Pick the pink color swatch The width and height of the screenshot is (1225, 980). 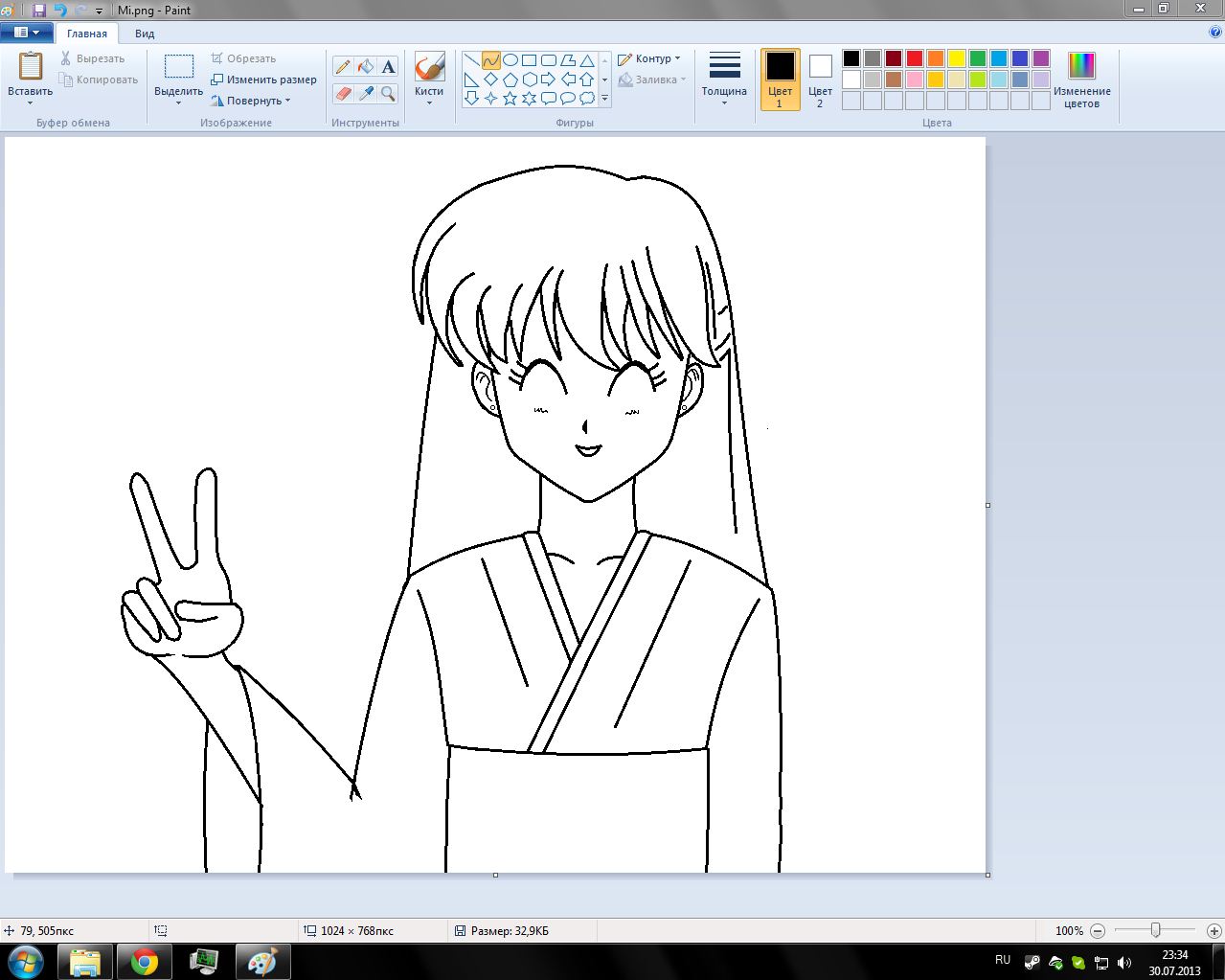[915, 80]
